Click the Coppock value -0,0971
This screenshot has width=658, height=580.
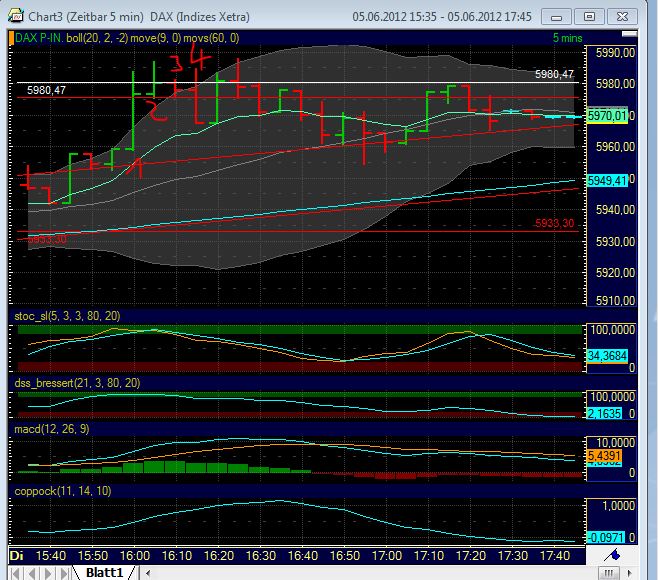606,537
